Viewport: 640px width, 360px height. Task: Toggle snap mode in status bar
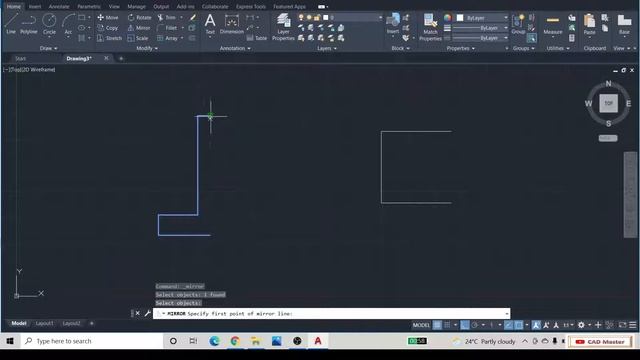click(447, 325)
